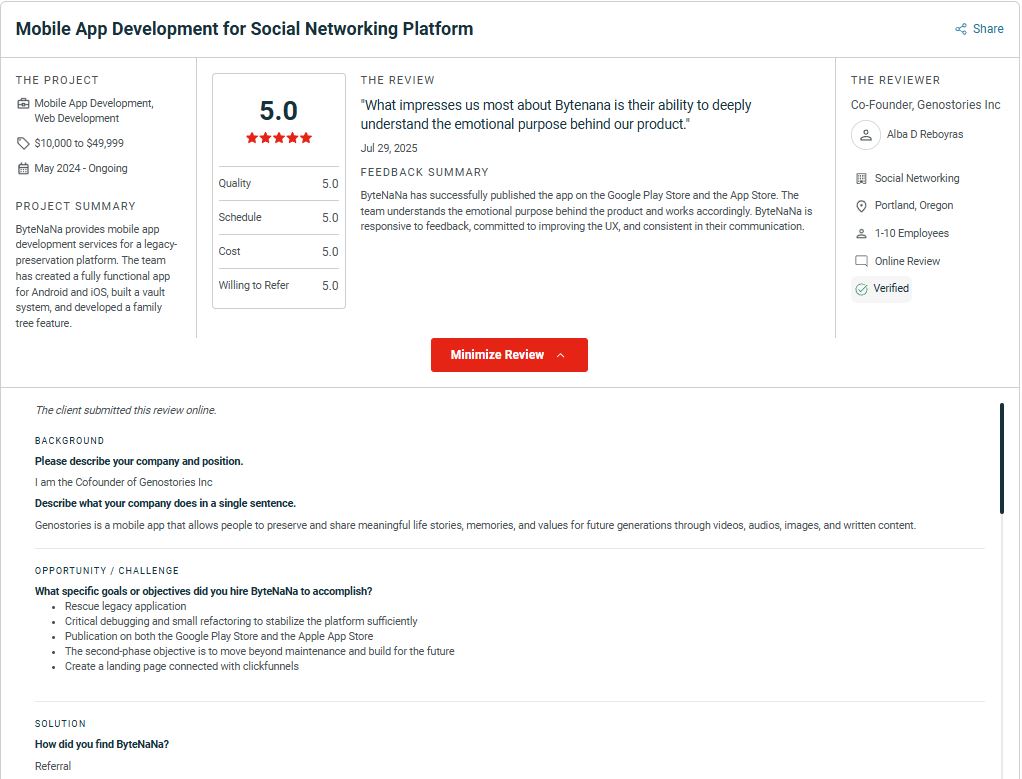Click reviewer avatar icon for Alba D Reboyras

866,135
